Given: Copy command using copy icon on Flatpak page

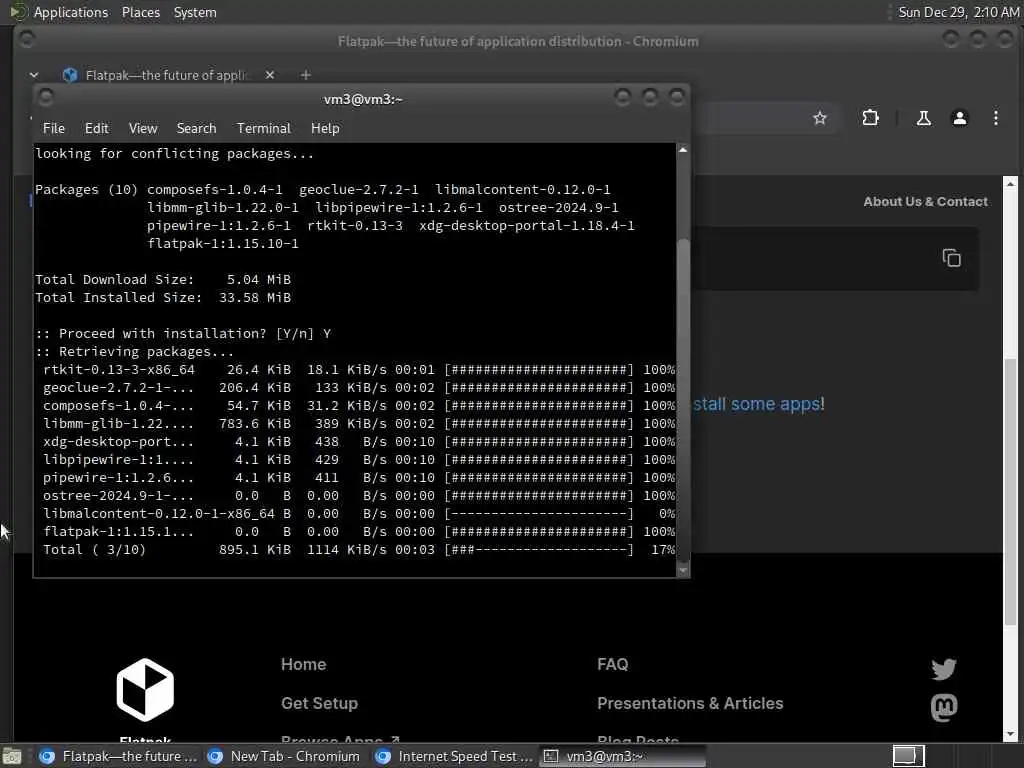Looking at the screenshot, I should click(952, 258).
